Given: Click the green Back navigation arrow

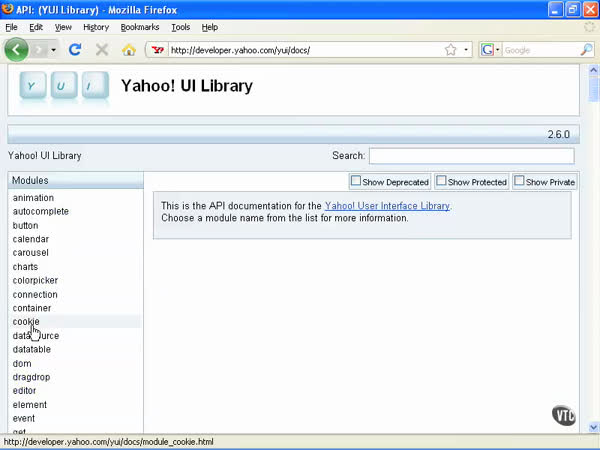Looking at the screenshot, I should 17,49.
